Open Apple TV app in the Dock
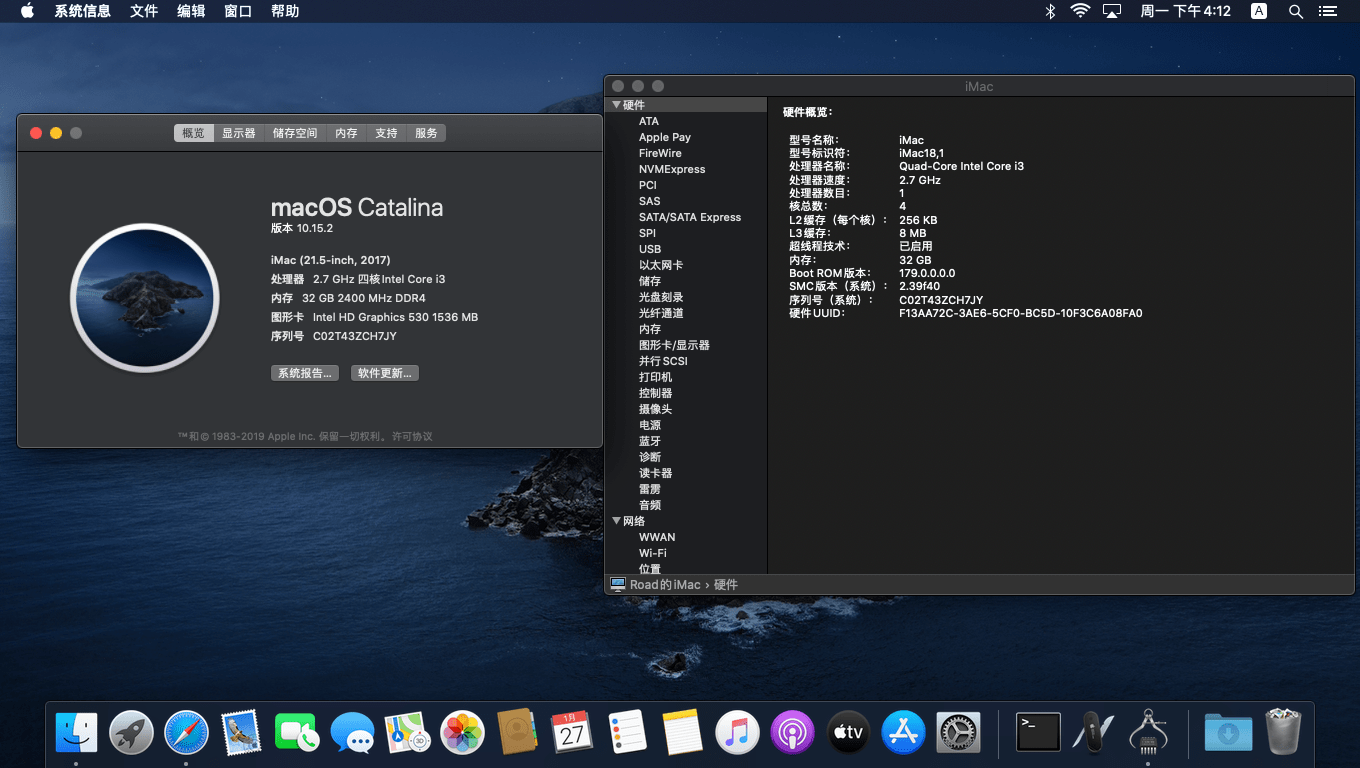 tap(848, 733)
